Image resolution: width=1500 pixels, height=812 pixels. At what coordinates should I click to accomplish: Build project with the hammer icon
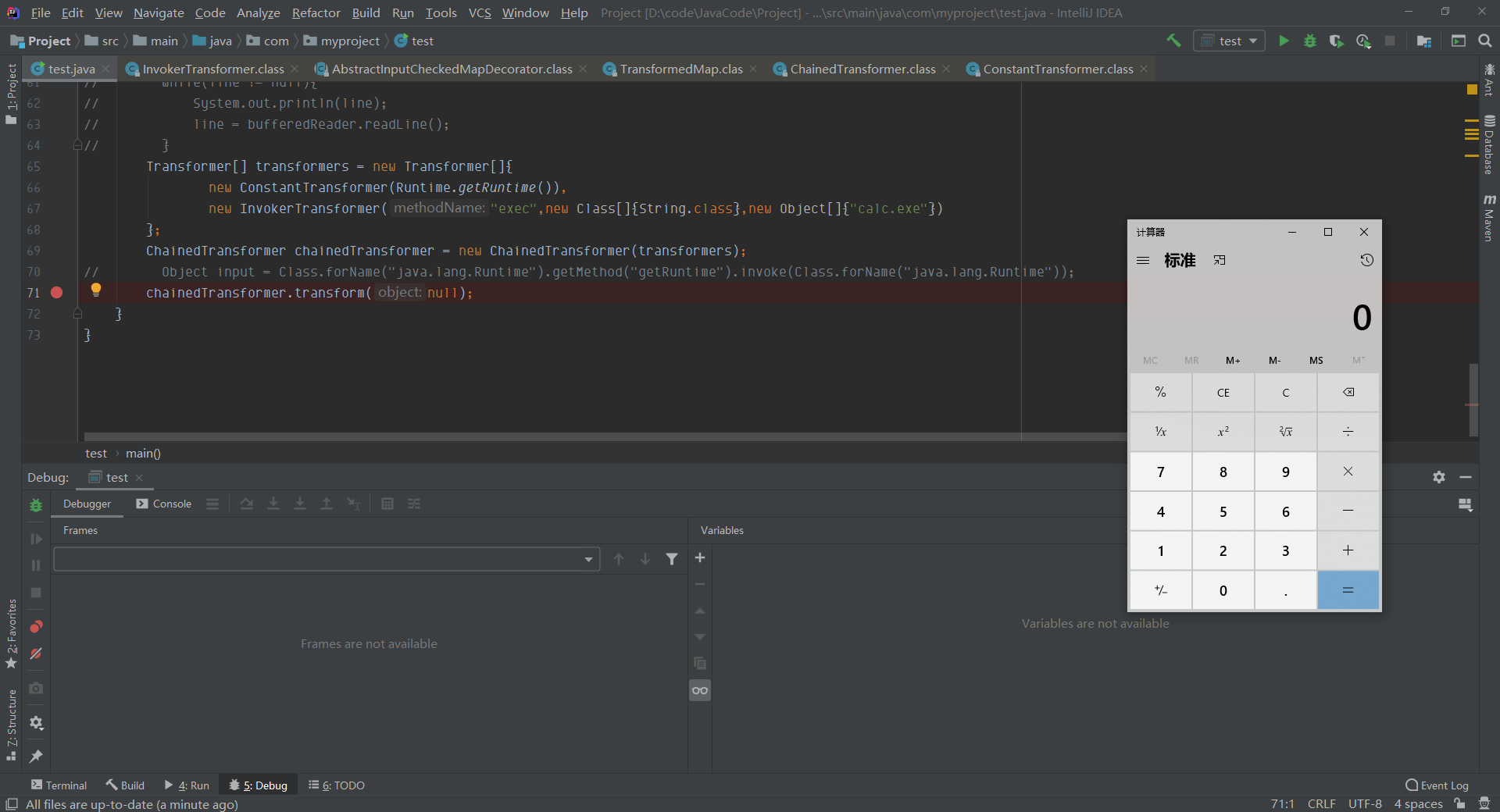click(x=1173, y=41)
